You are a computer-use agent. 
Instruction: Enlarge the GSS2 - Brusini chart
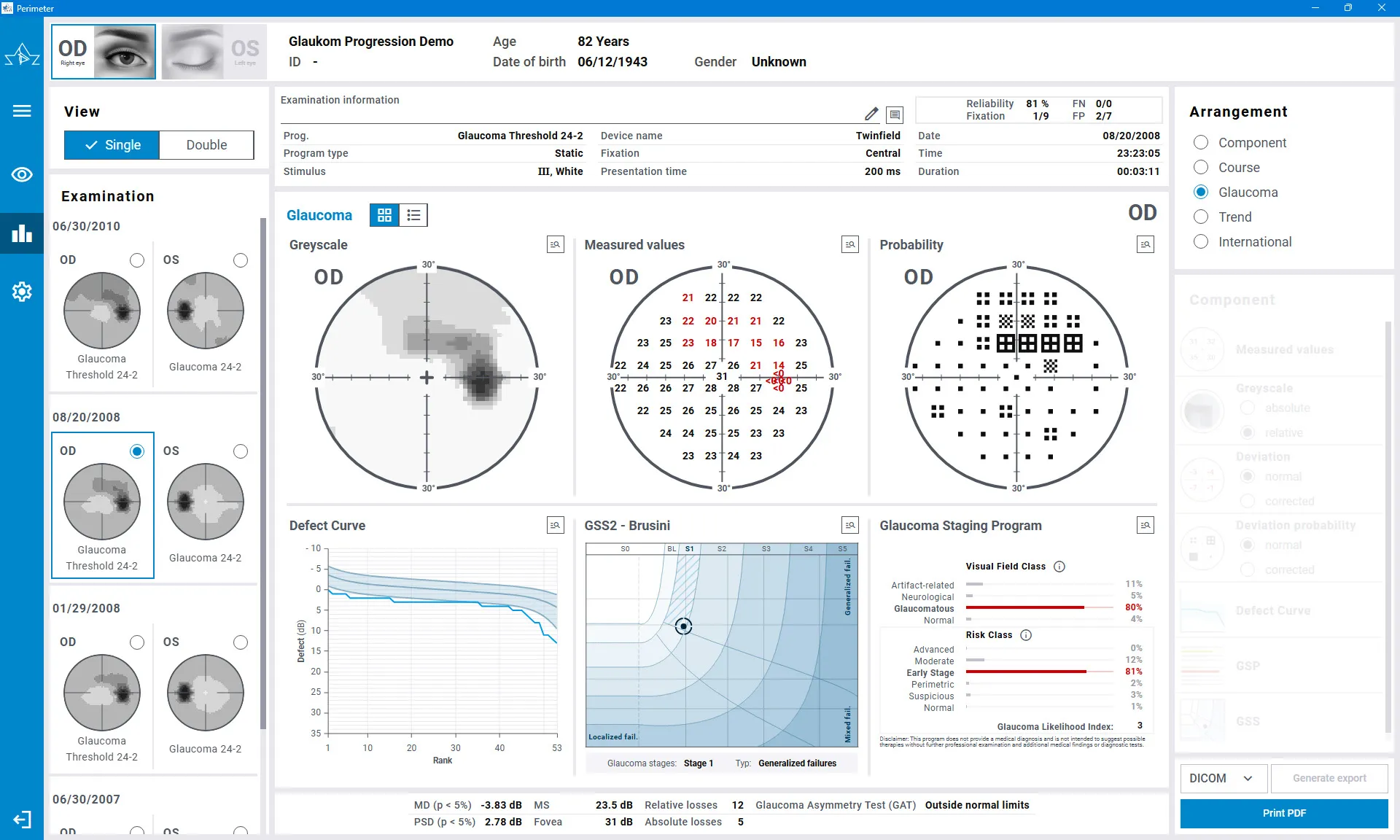pos(850,525)
